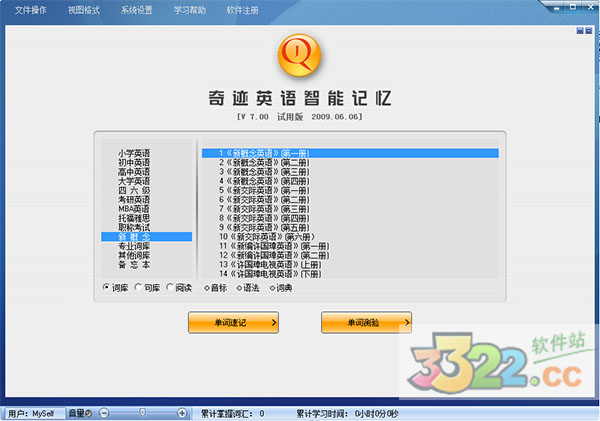The image size is (600, 421).
Task: Open the 系统设置 menu
Action: [x=137, y=10]
